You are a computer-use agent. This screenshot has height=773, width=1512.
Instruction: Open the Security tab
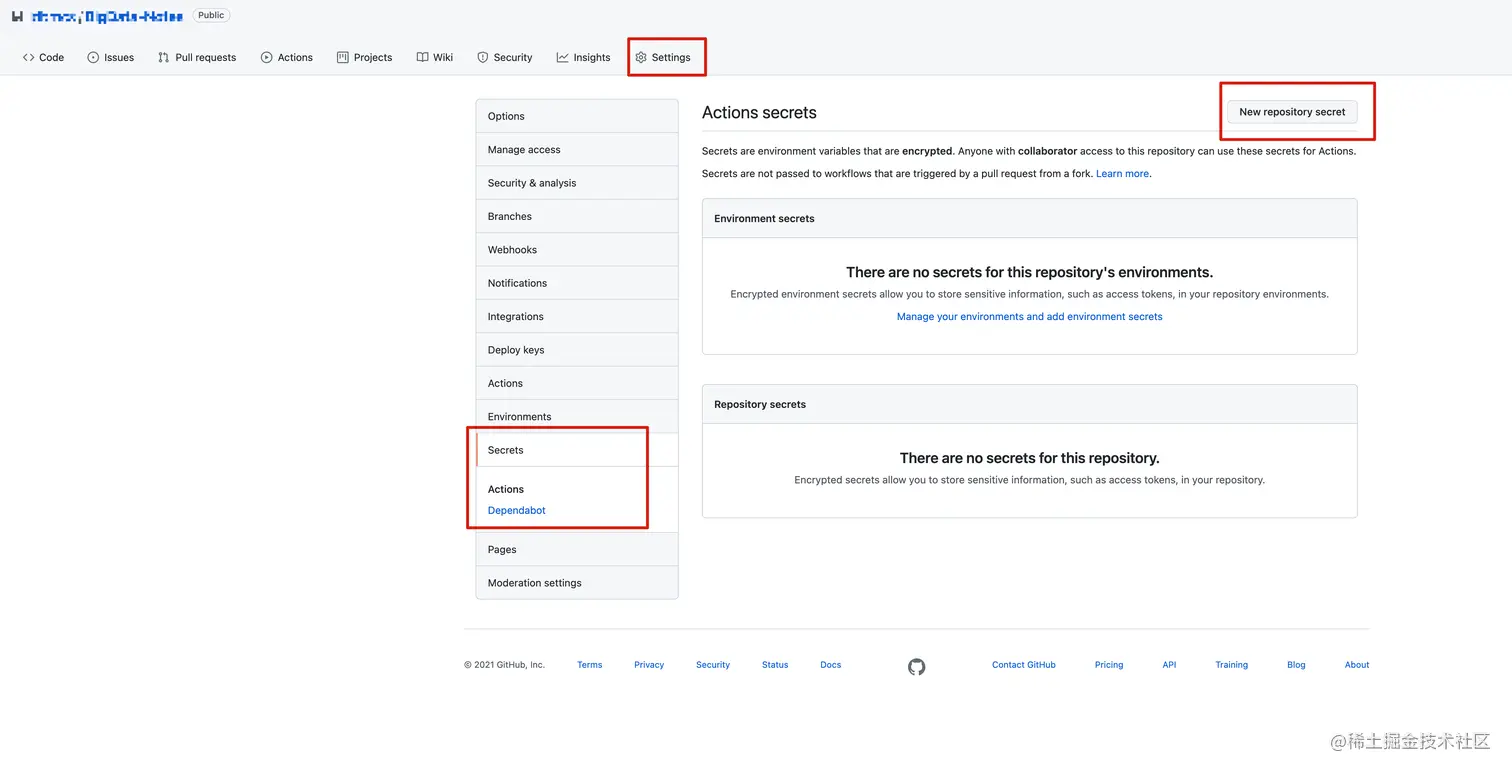click(504, 57)
